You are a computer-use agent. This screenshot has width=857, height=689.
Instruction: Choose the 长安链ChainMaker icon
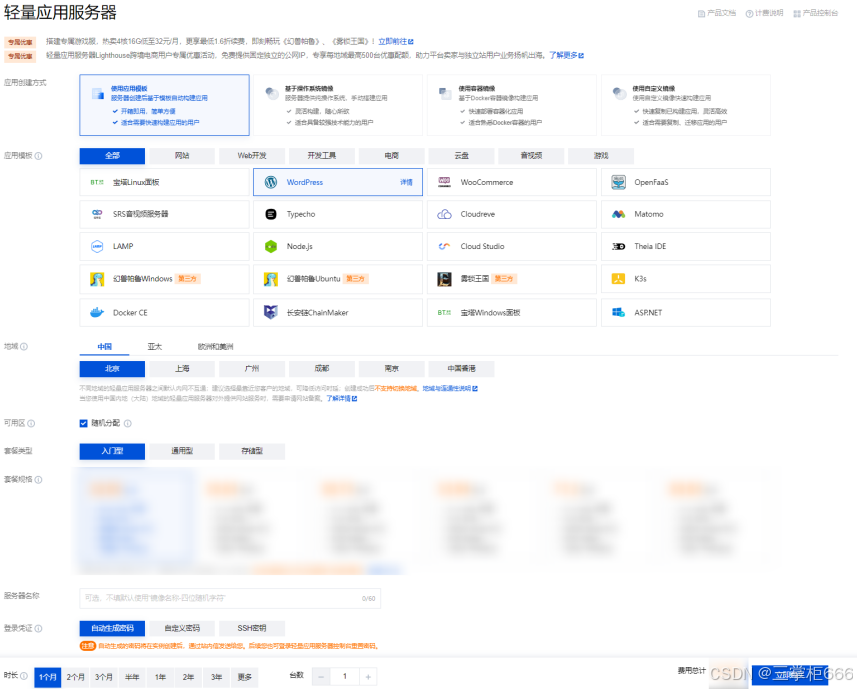(x=271, y=313)
